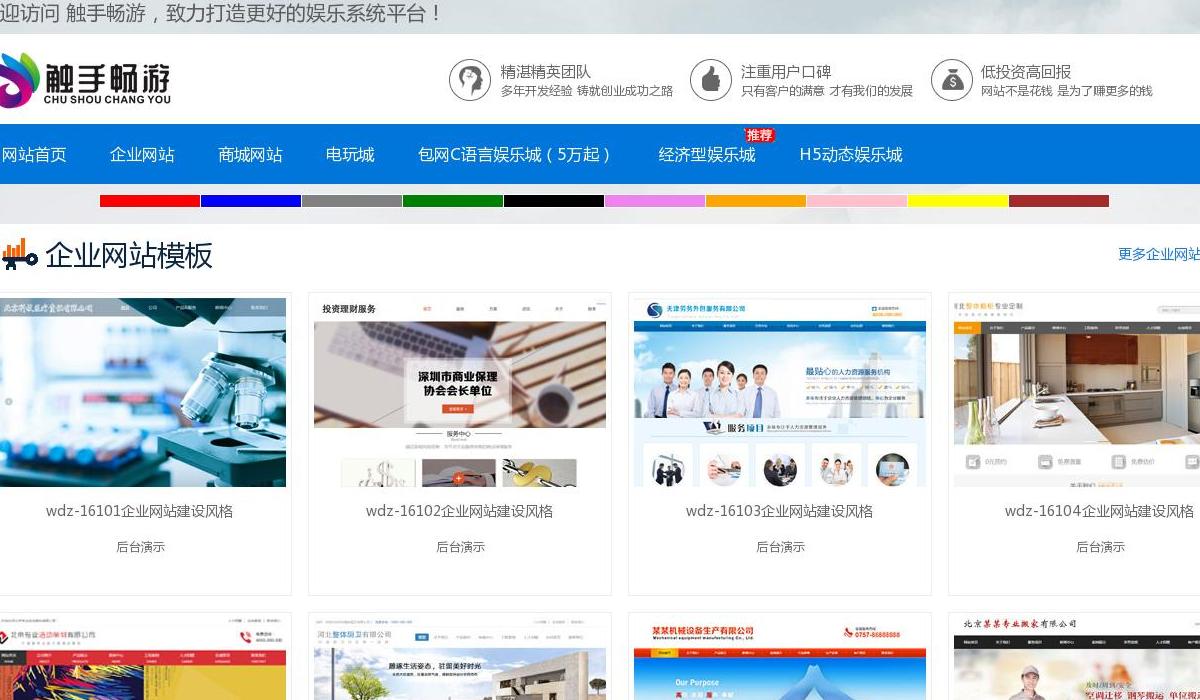1200x700 pixels.
Task: Open the microscope template thumbnail wdz-16101
Action: pyautogui.click(x=143, y=392)
